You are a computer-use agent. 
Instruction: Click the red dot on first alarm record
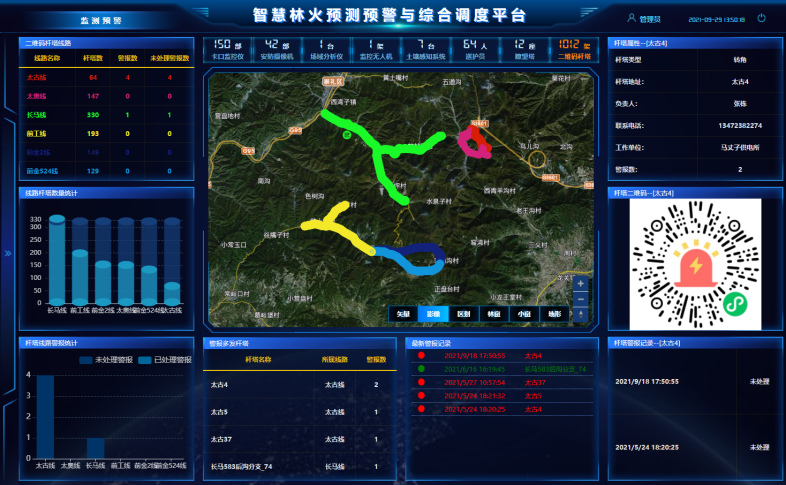(421, 356)
